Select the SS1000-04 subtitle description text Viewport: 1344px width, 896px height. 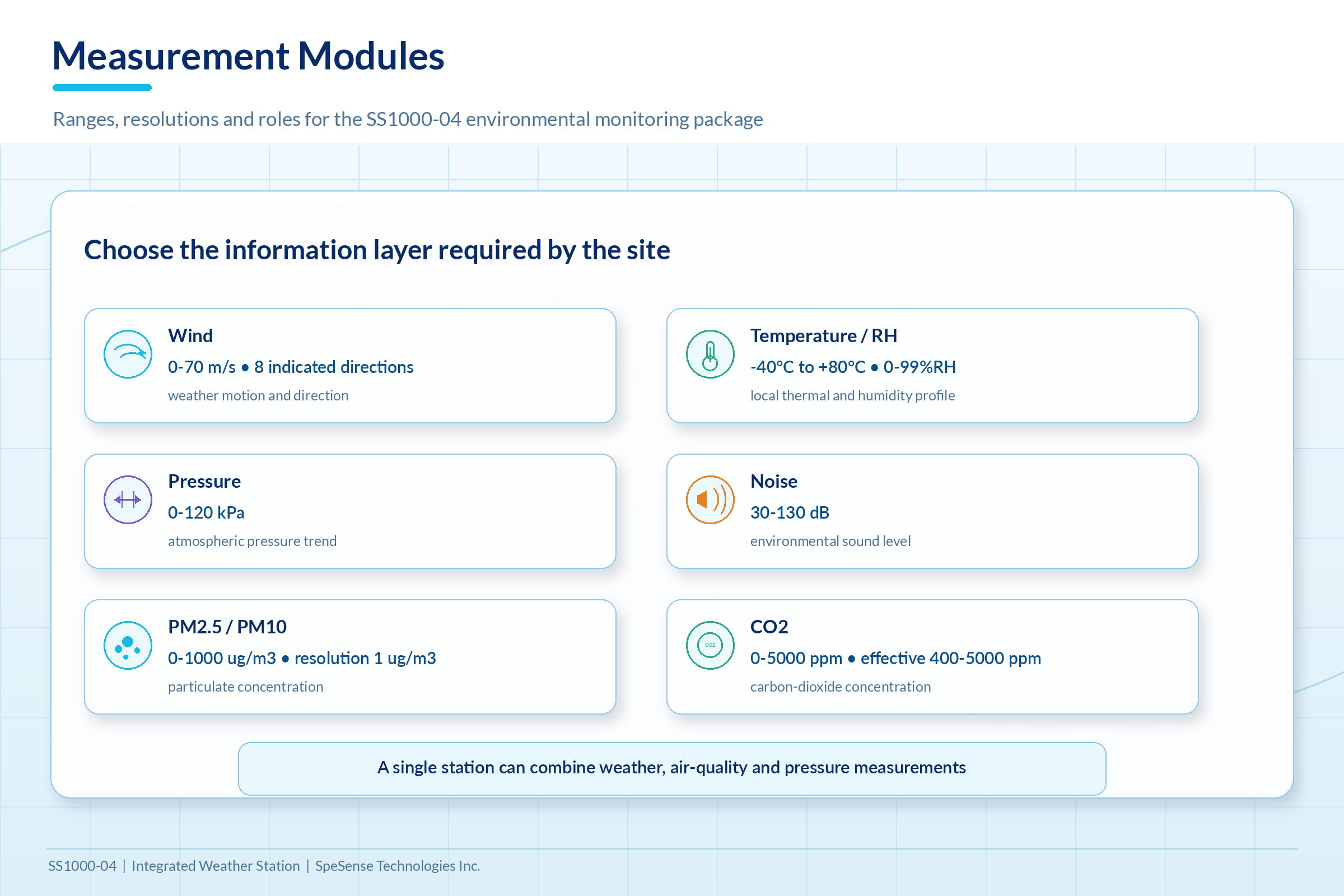(x=408, y=119)
